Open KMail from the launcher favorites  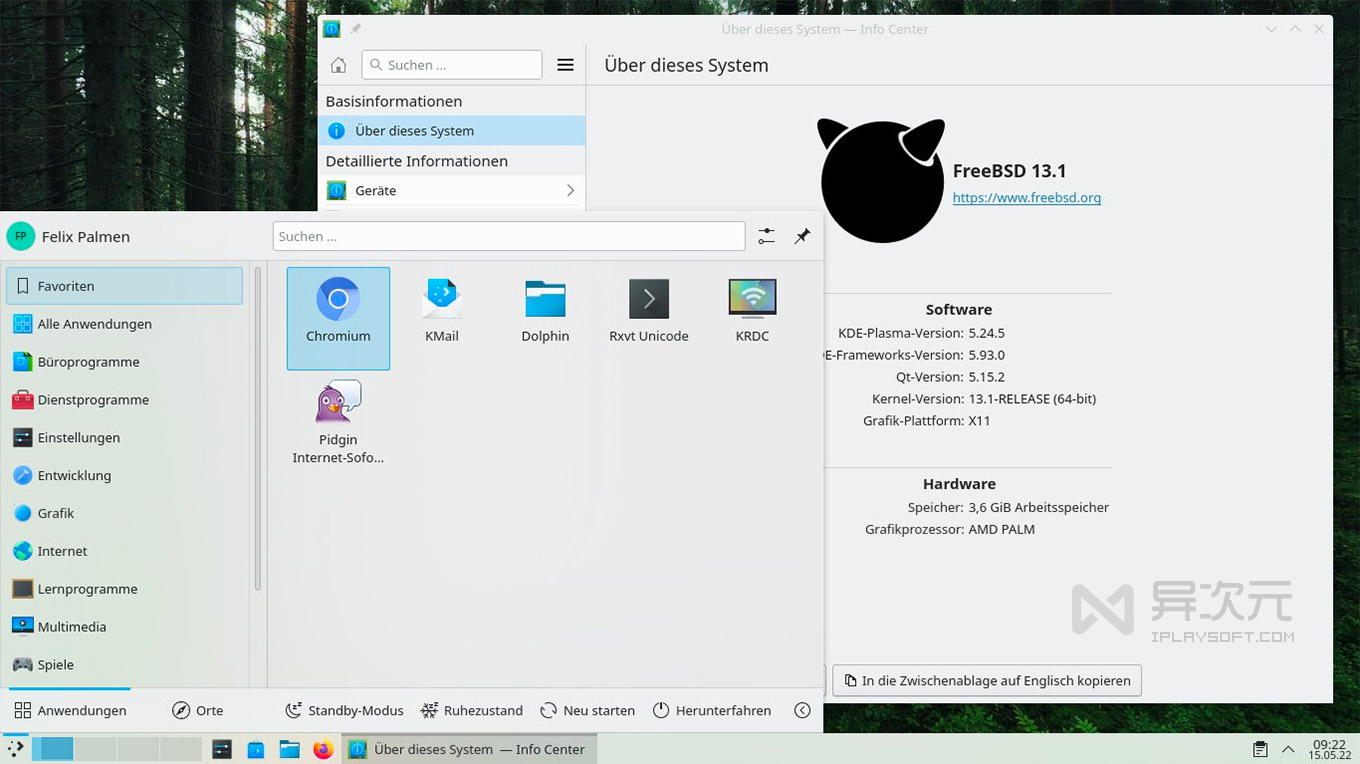click(441, 311)
